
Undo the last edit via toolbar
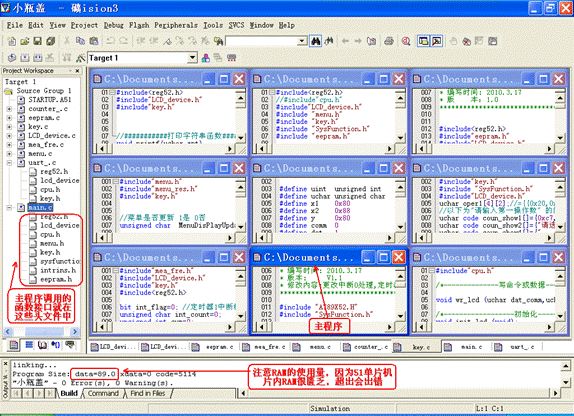110,41
